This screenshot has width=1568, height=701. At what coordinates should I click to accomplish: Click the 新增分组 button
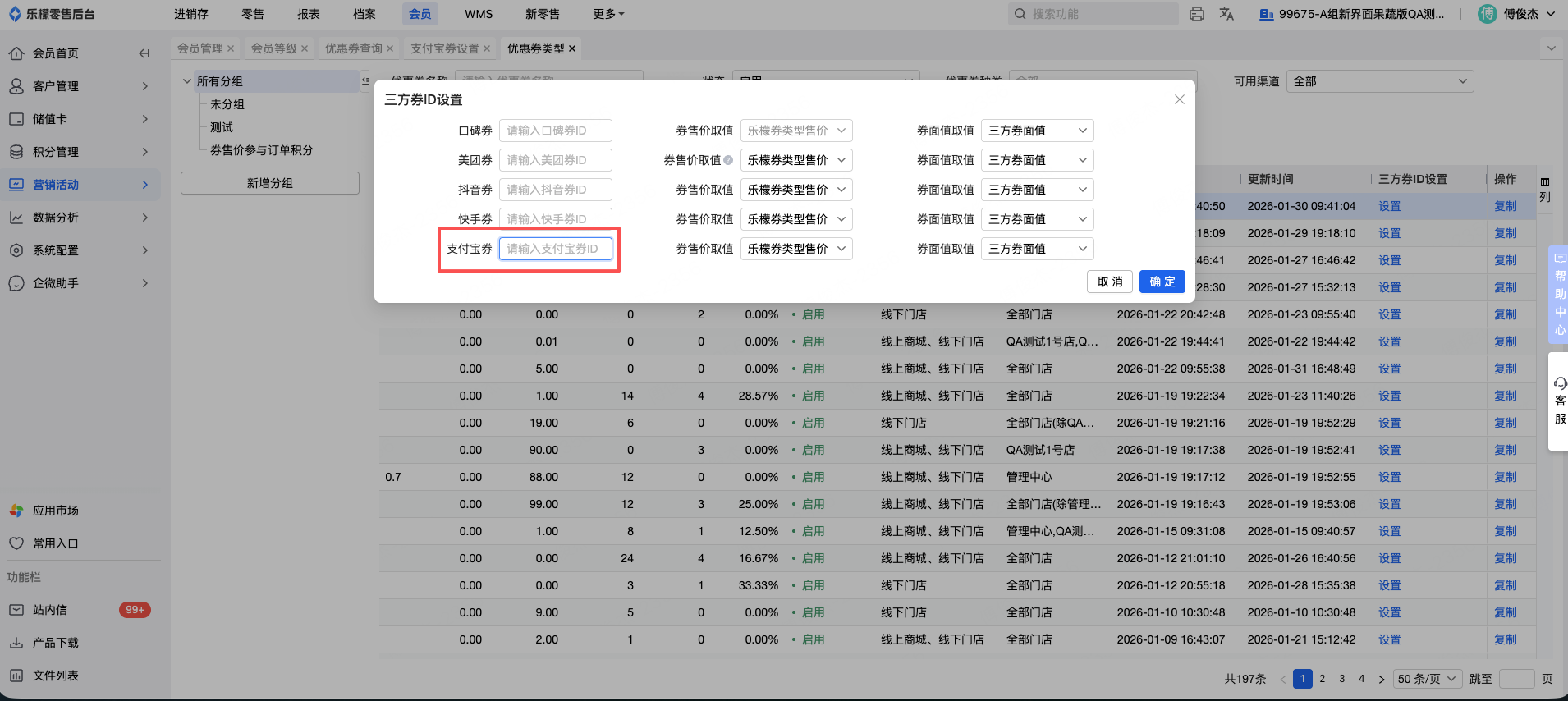(x=270, y=183)
